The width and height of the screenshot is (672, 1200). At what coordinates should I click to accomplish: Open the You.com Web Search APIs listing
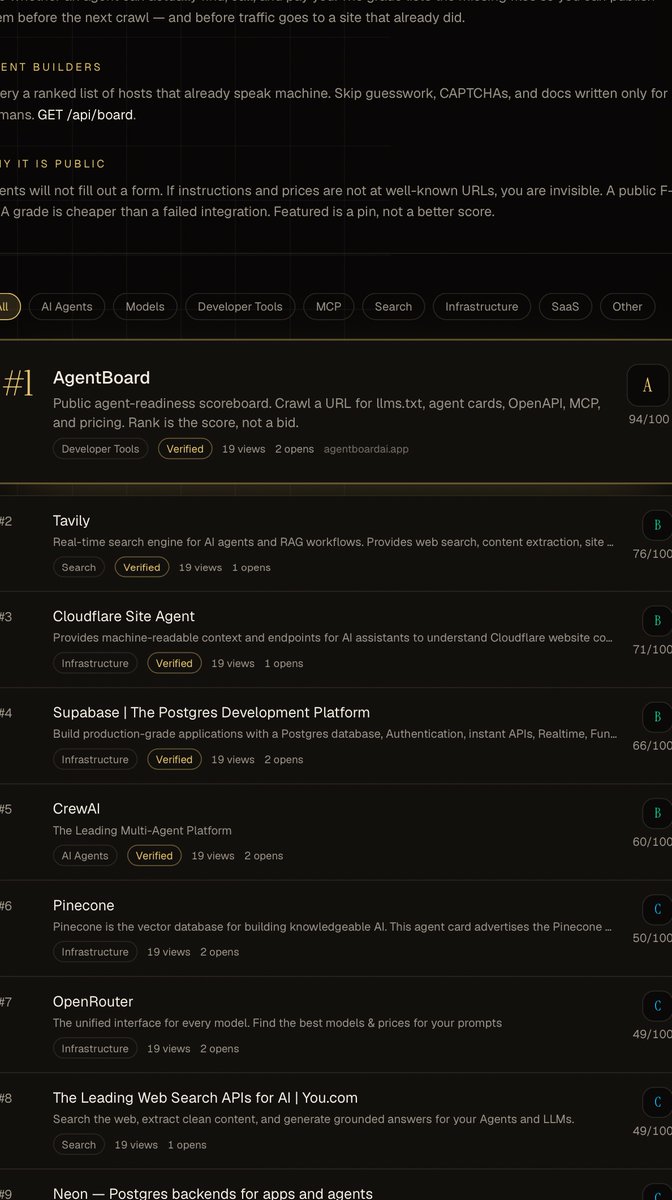click(x=205, y=1097)
